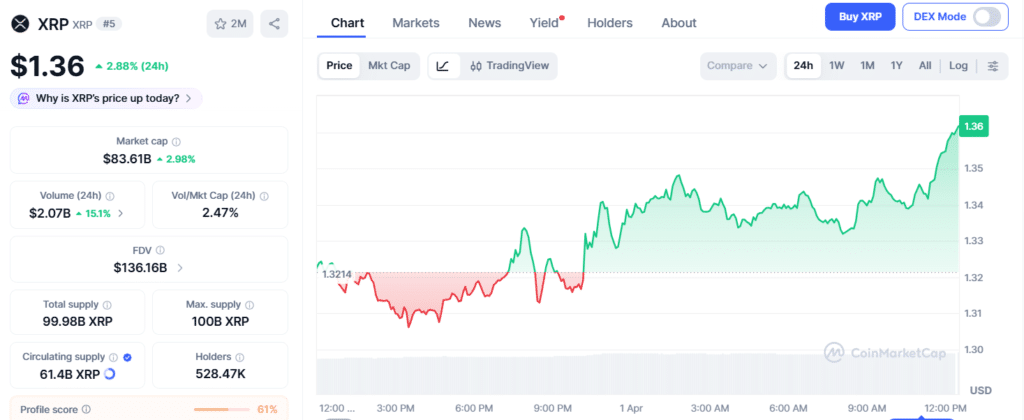Click the AI icon beside price question
The height and width of the screenshot is (420, 1024).
pyautogui.click(x=24, y=99)
